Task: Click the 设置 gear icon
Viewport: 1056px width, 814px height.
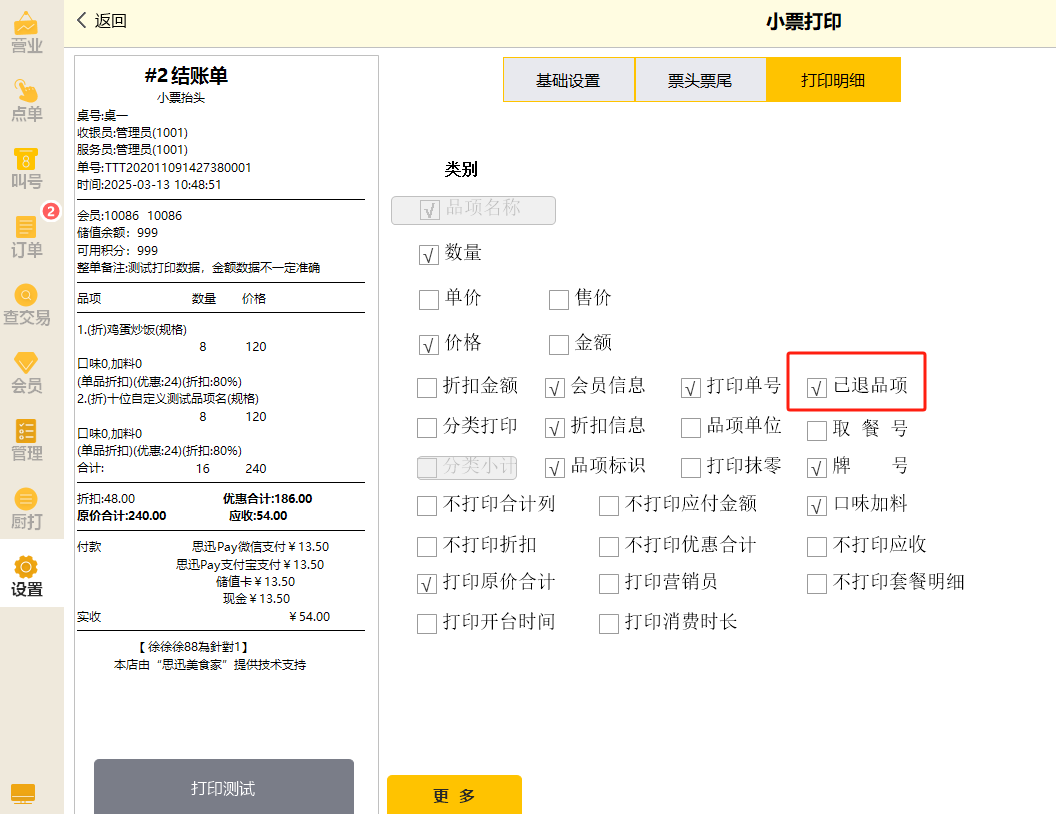Action: pos(27,577)
